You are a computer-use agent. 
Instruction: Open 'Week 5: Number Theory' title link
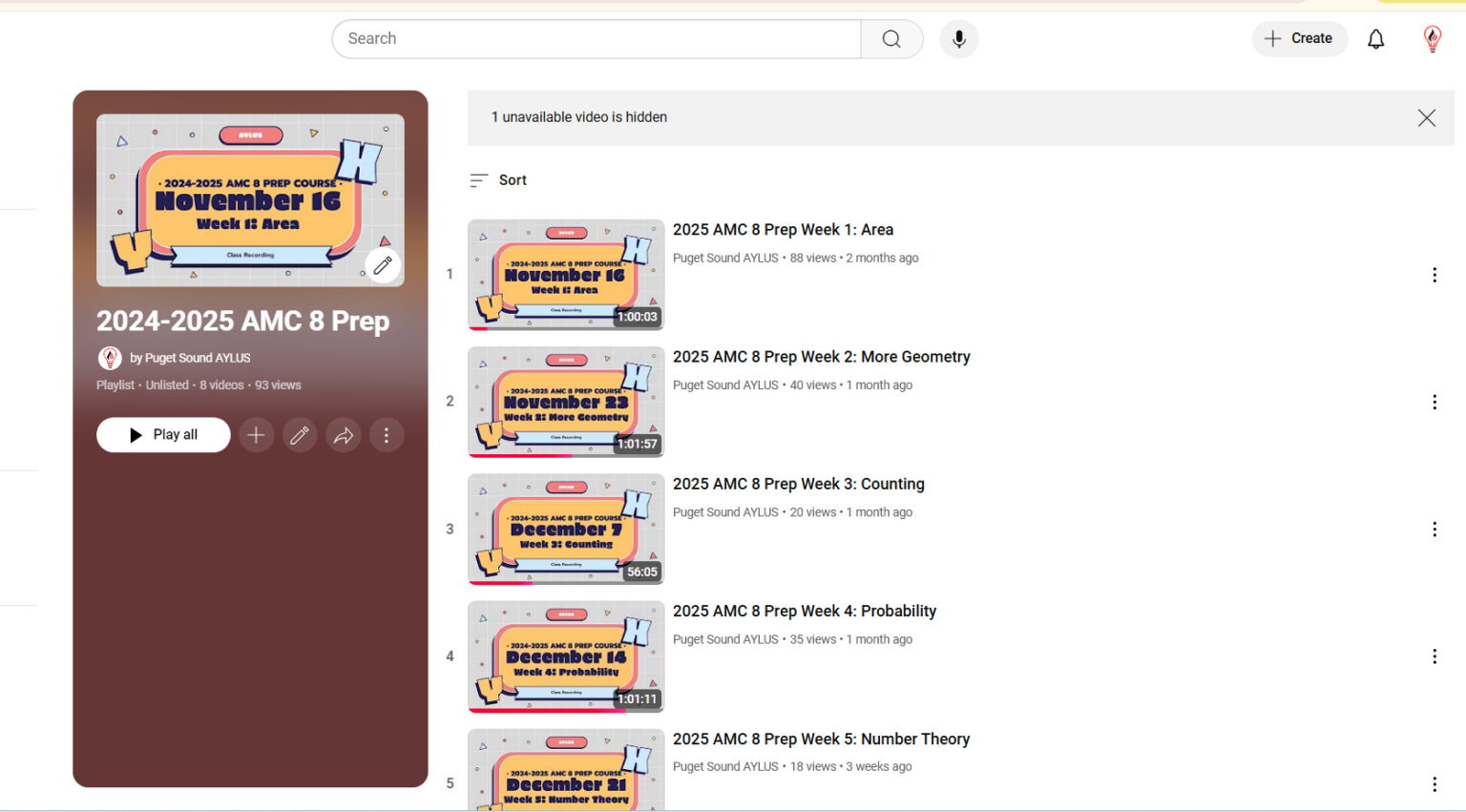(x=821, y=739)
